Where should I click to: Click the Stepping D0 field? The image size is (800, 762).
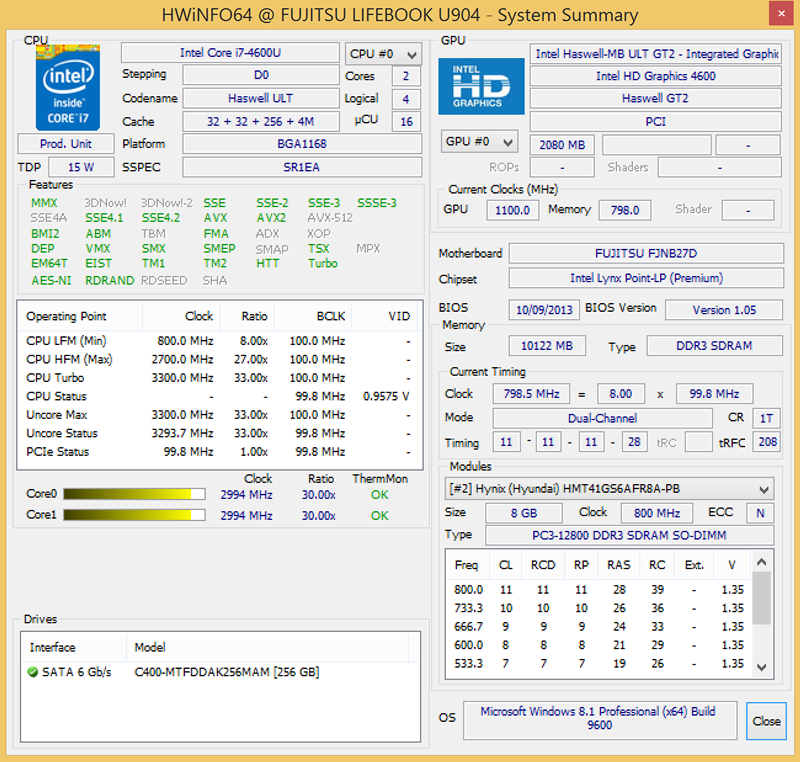(x=261, y=75)
